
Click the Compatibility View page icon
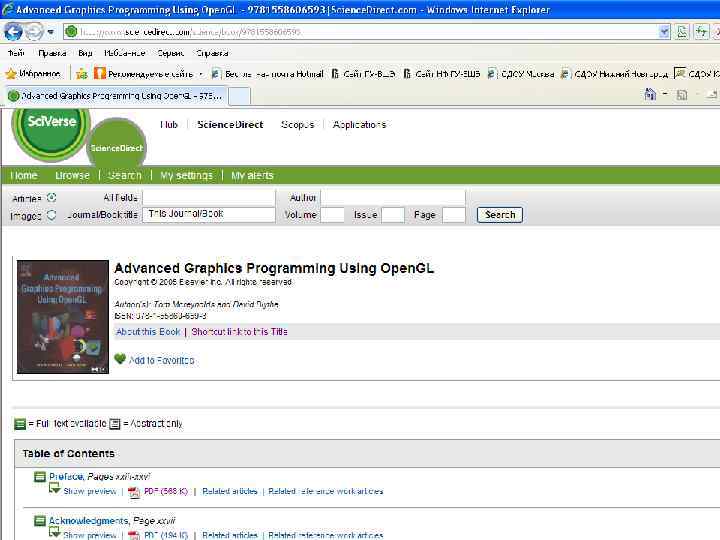[682, 32]
